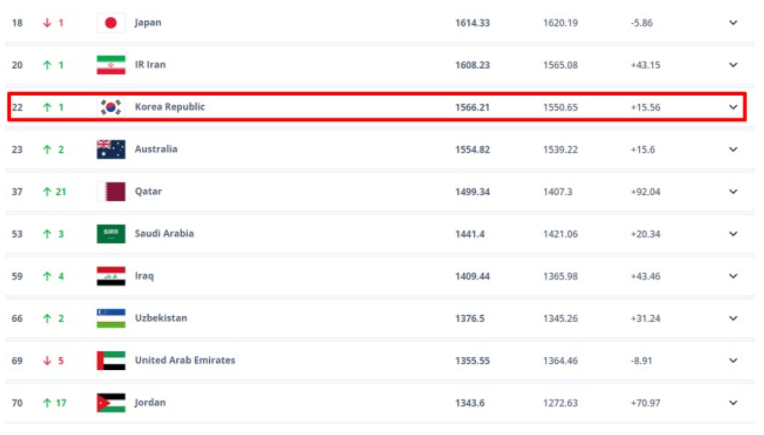Expand the Japan row details chevron

pyautogui.click(x=733, y=22)
